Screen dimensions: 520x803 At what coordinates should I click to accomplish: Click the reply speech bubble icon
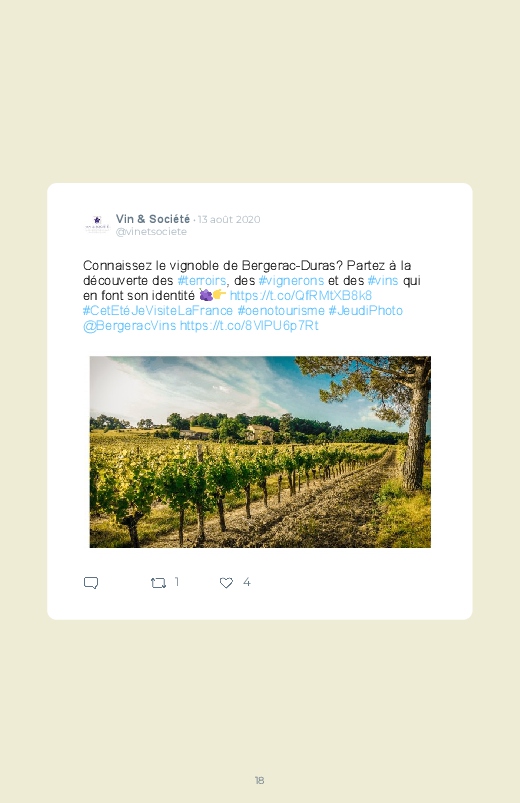point(91,583)
